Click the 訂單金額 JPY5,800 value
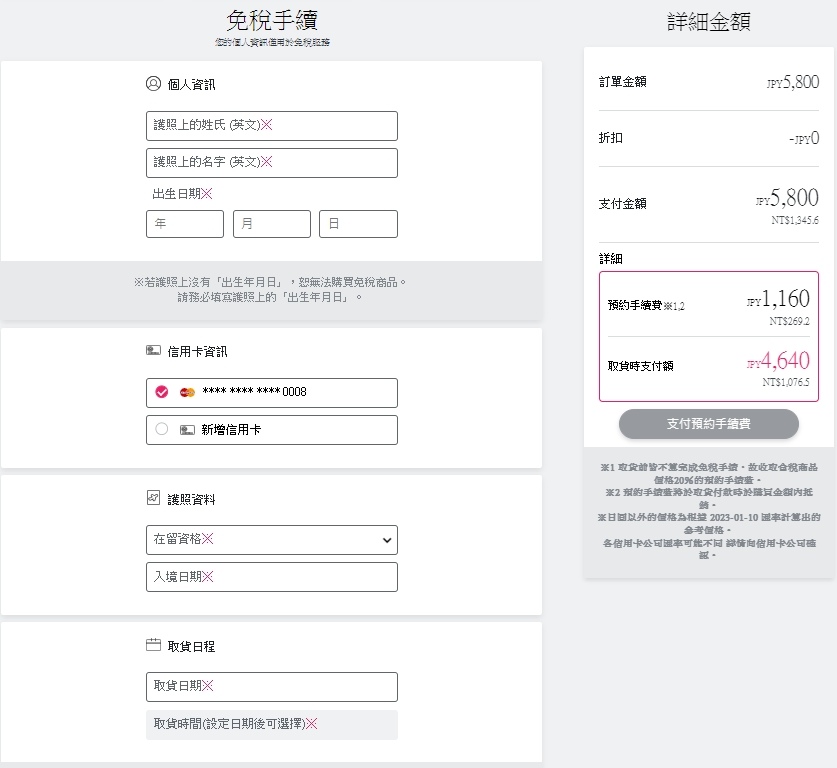Image resolution: width=837 pixels, height=768 pixels. (793, 82)
